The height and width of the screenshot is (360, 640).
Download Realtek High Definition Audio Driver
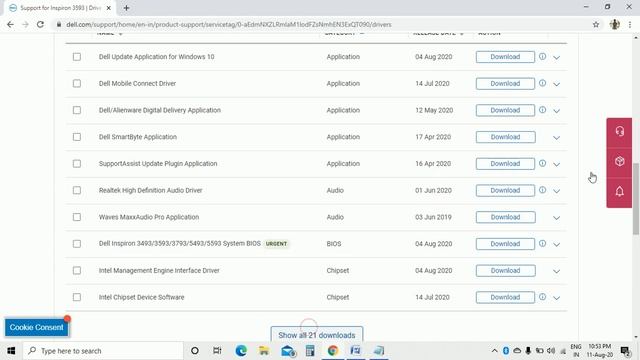point(505,190)
